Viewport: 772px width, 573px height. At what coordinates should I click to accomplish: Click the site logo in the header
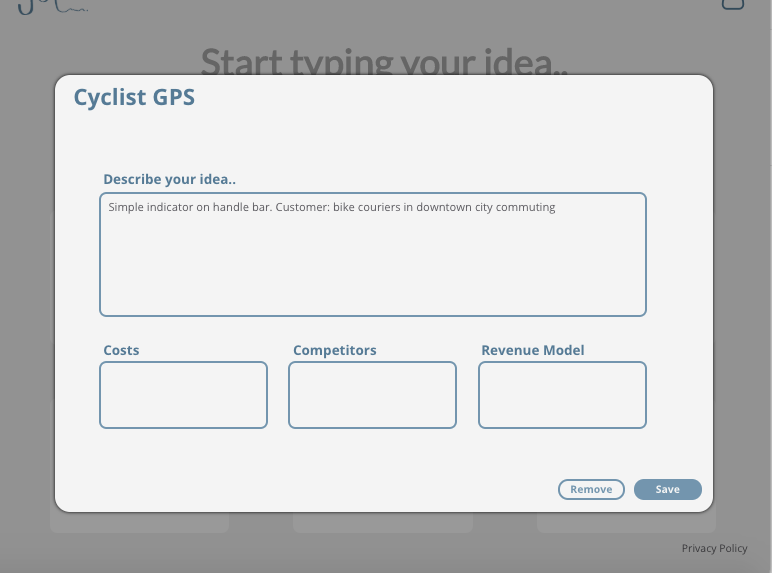coord(52,6)
